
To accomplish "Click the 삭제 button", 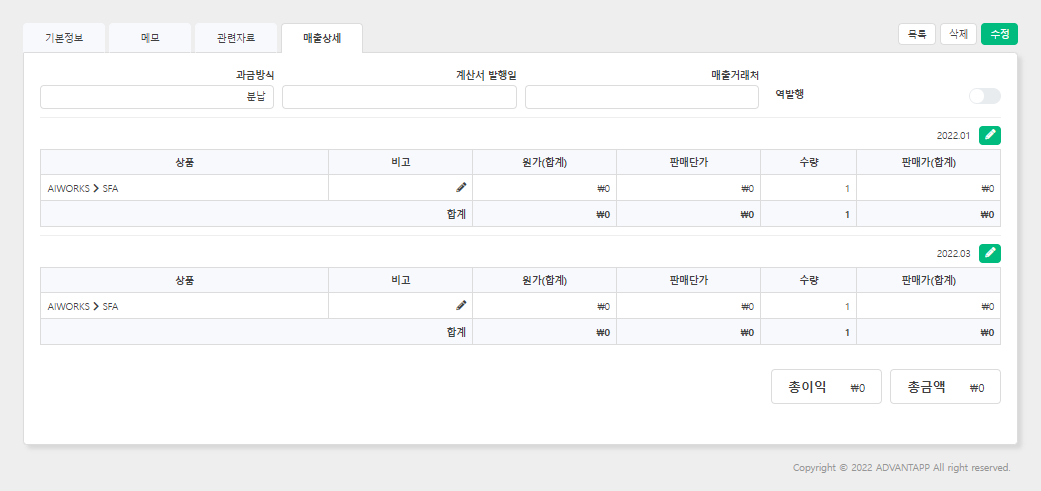I will tap(958, 34).
